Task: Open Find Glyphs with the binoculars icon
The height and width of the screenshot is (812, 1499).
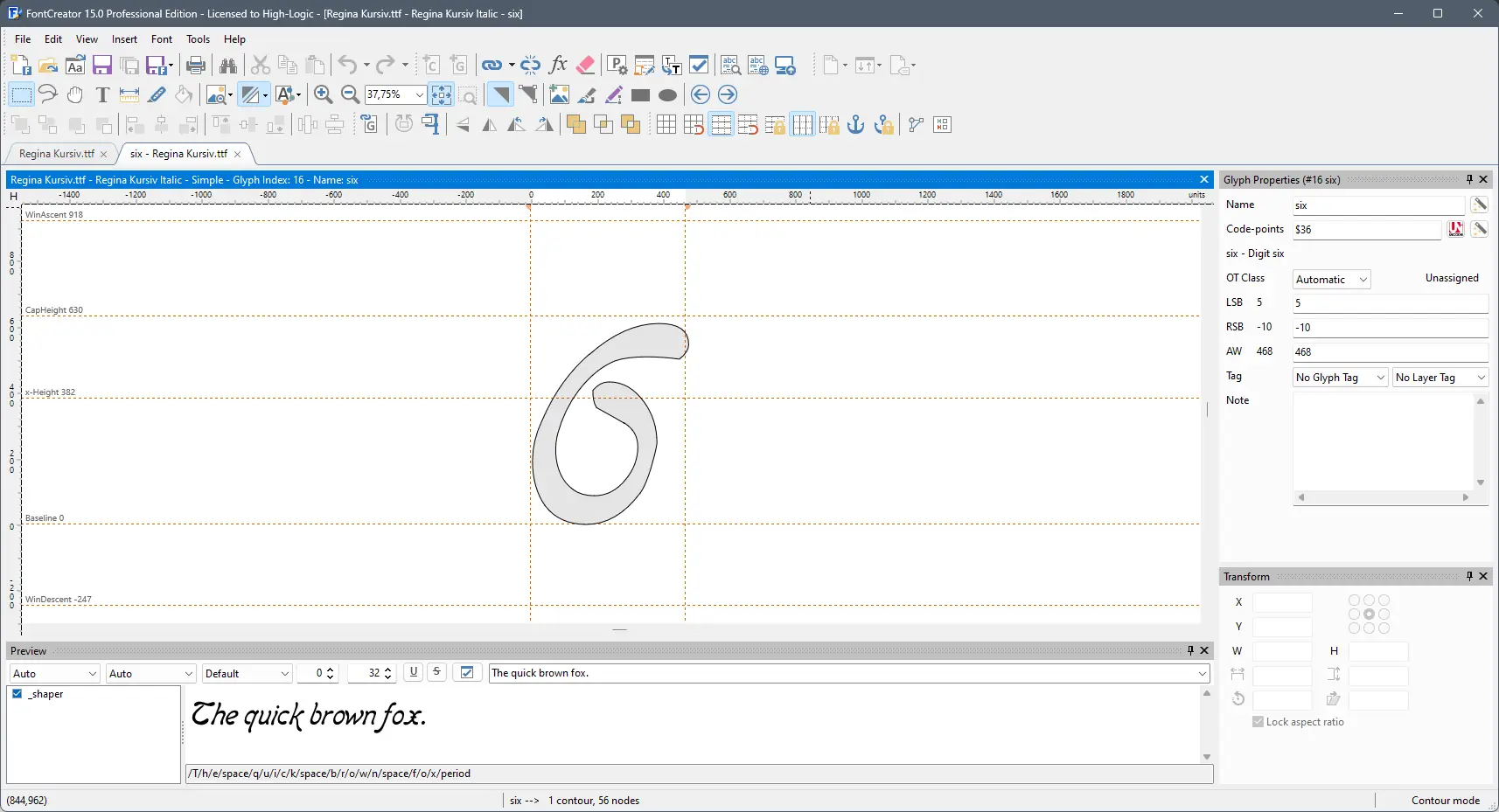Action: tap(228, 66)
